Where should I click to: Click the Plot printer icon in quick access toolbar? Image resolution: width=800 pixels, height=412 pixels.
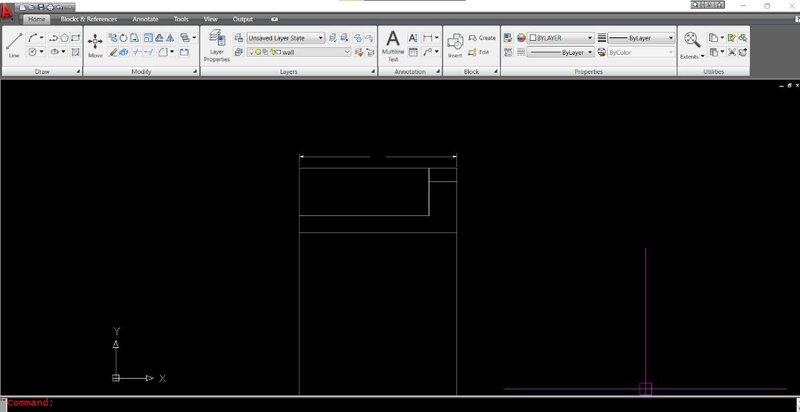point(49,7)
